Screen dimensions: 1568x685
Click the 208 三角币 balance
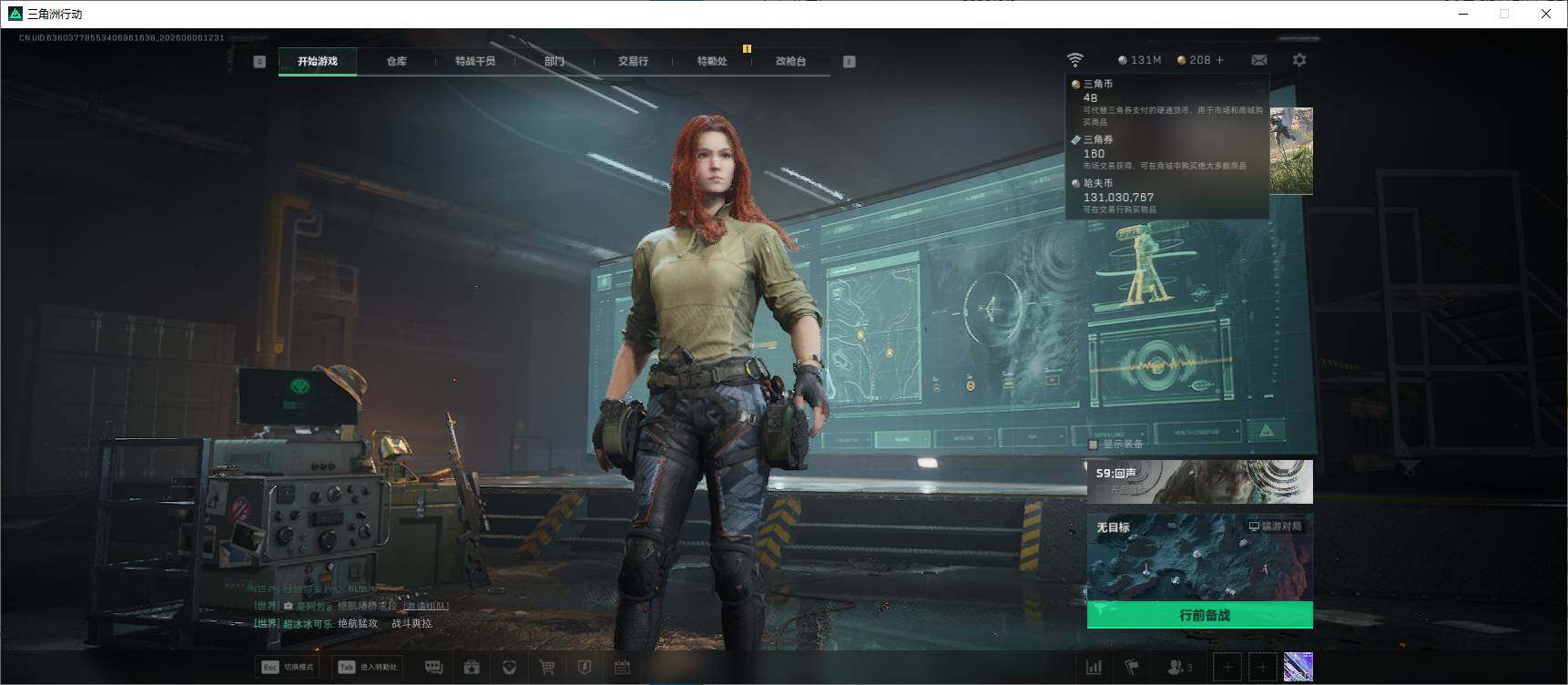1194,60
